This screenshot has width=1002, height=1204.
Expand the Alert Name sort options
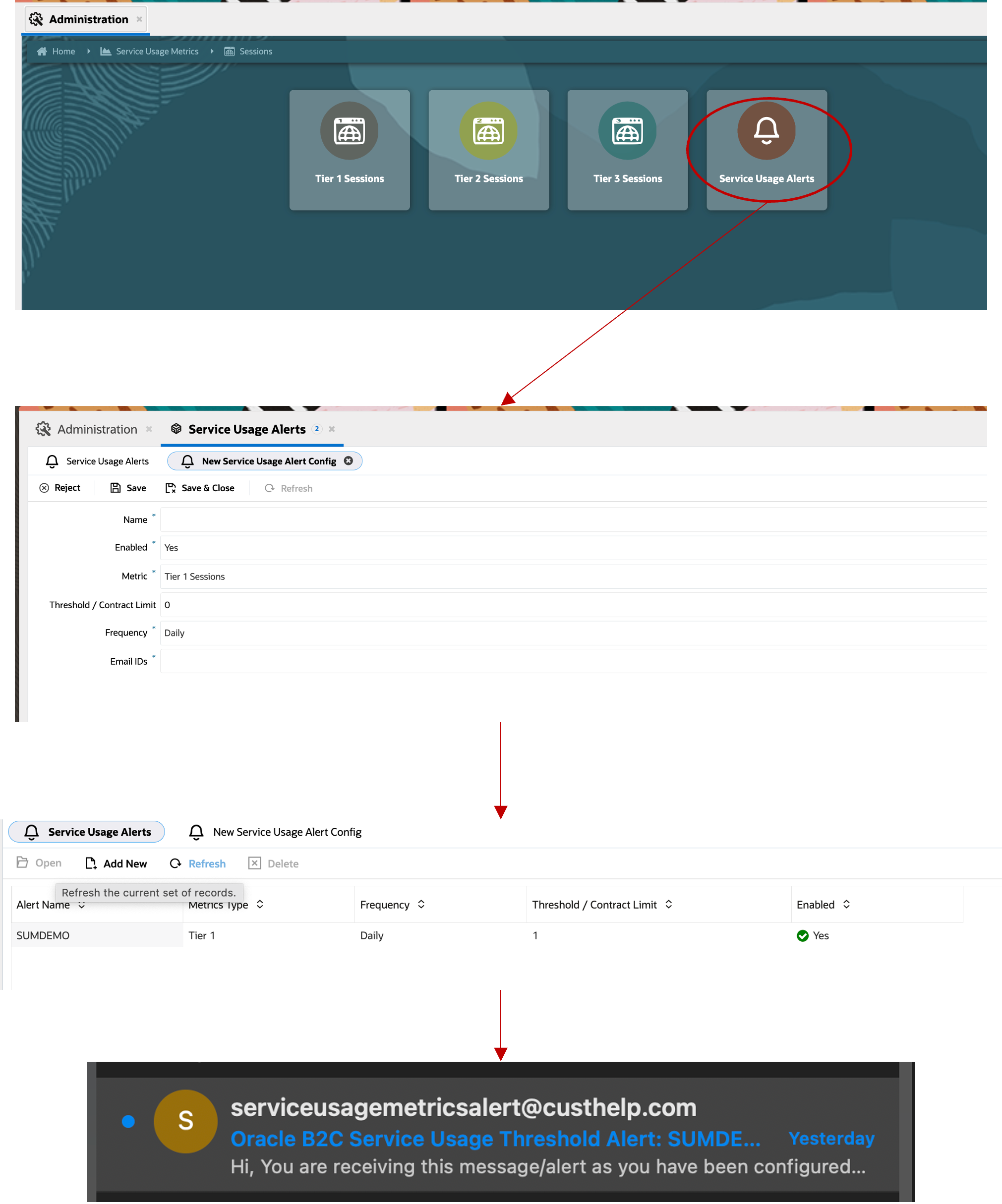80,904
